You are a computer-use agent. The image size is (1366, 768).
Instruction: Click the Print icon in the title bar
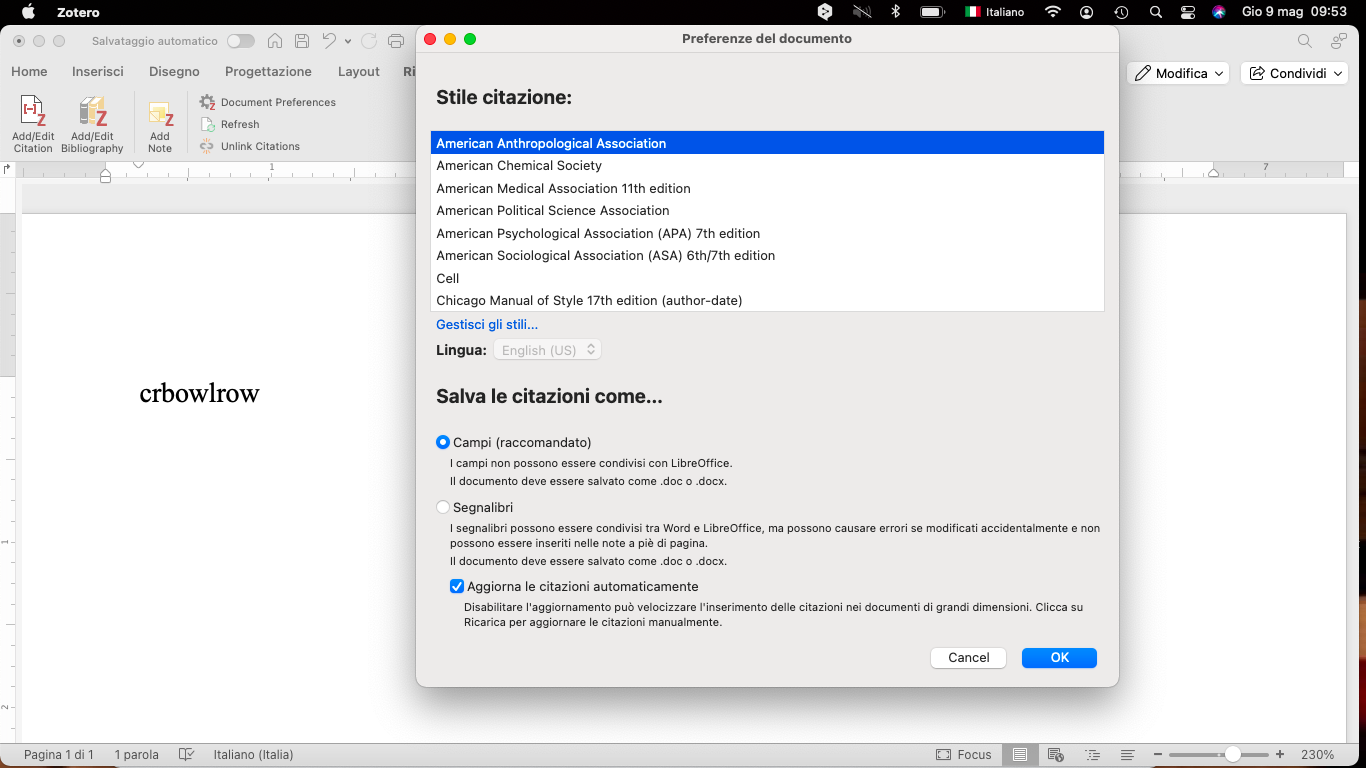coord(396,41)
